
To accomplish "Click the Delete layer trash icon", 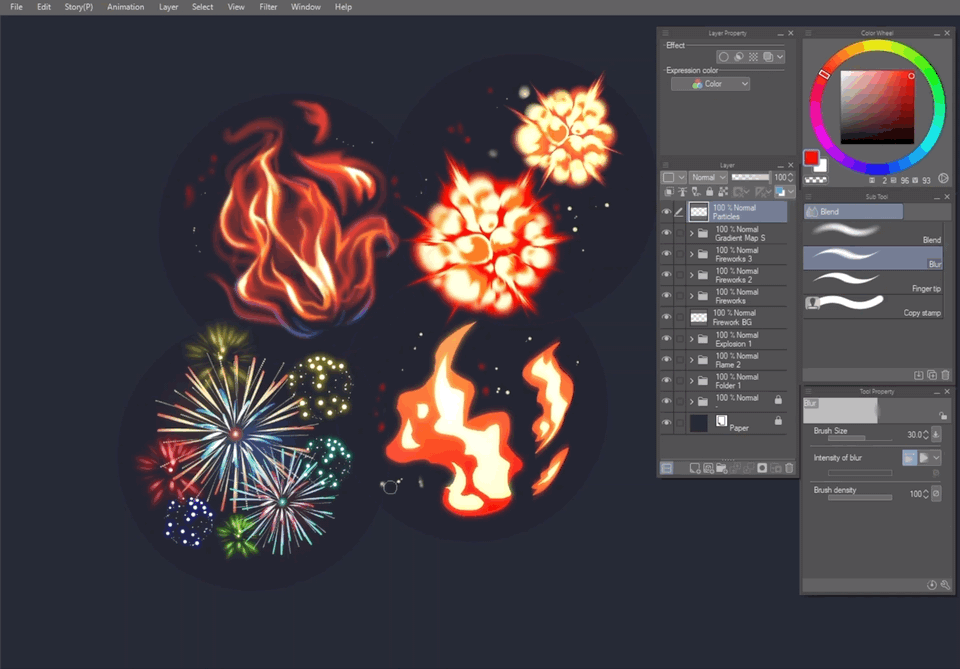I will click(789, 468).
